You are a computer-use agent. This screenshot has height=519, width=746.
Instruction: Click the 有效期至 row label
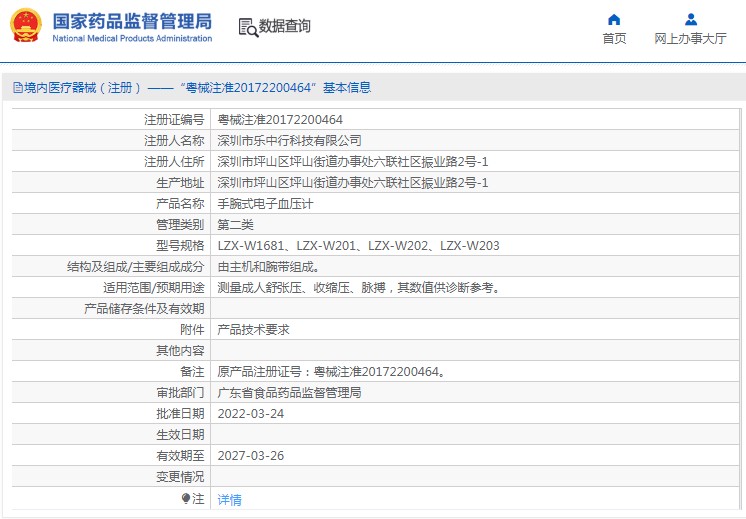(x=180, y=456)
